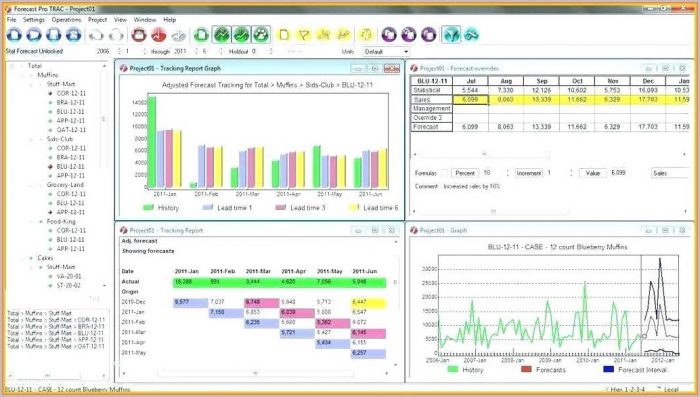Click the yellow gear-shaped toolbar icon
The height and width of the screenshot is (397, 700).
point(366,34)
